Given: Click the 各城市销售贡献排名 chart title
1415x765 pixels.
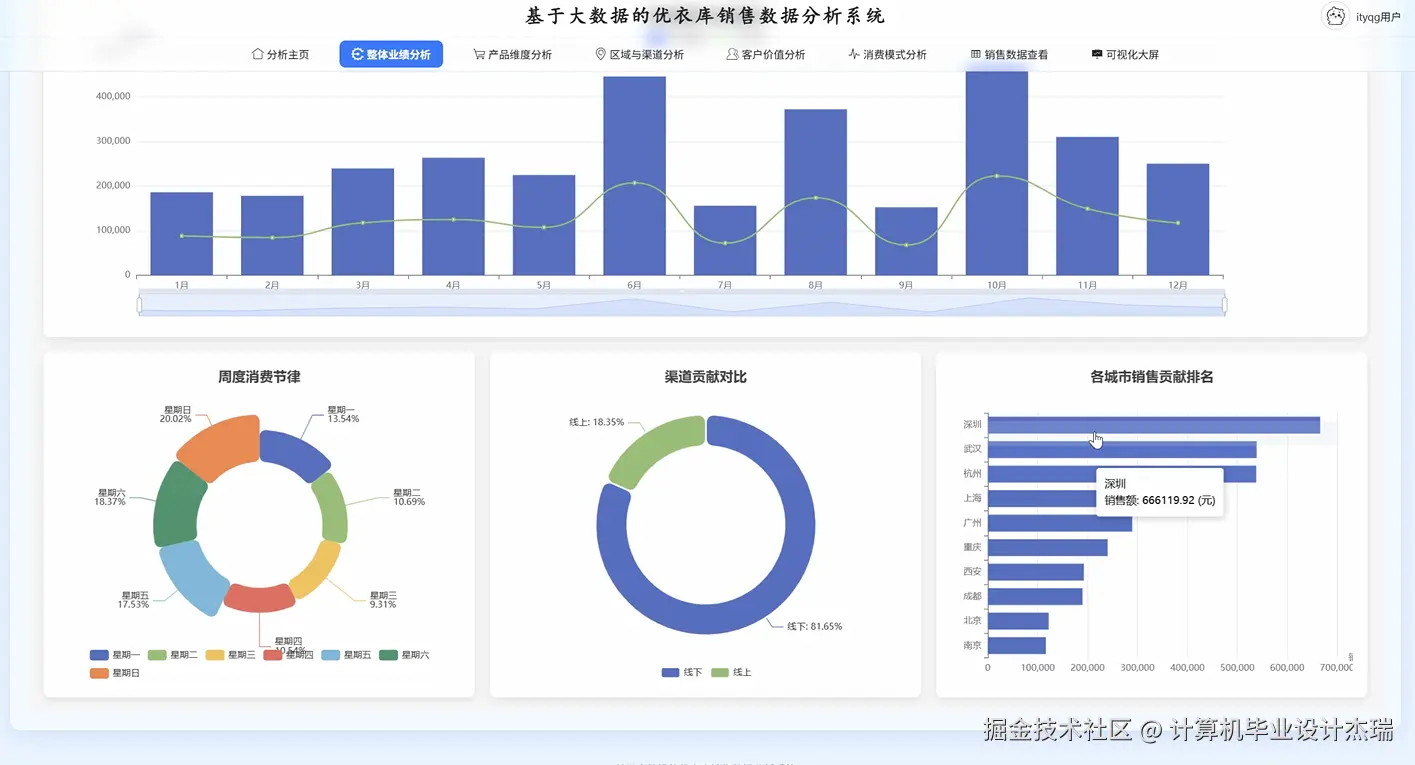Looking at the screenshot, I should 1151,377.
